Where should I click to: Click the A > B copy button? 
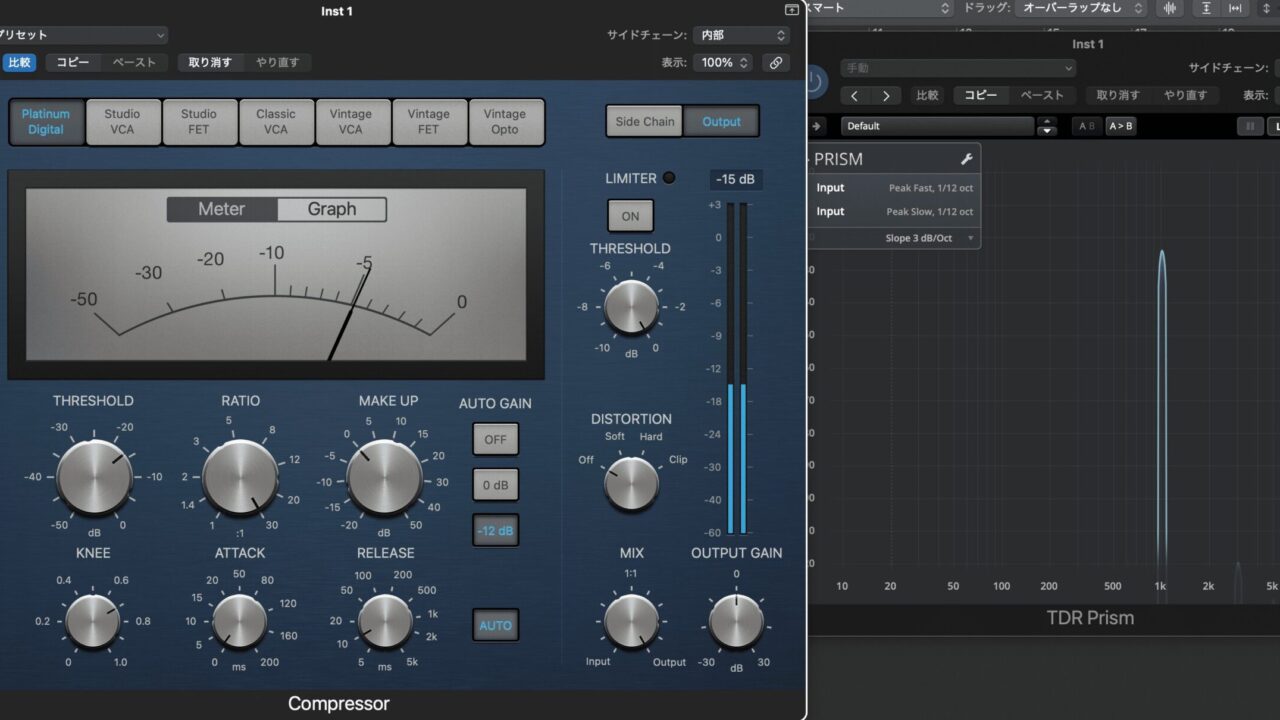(x=1120, y=126)
